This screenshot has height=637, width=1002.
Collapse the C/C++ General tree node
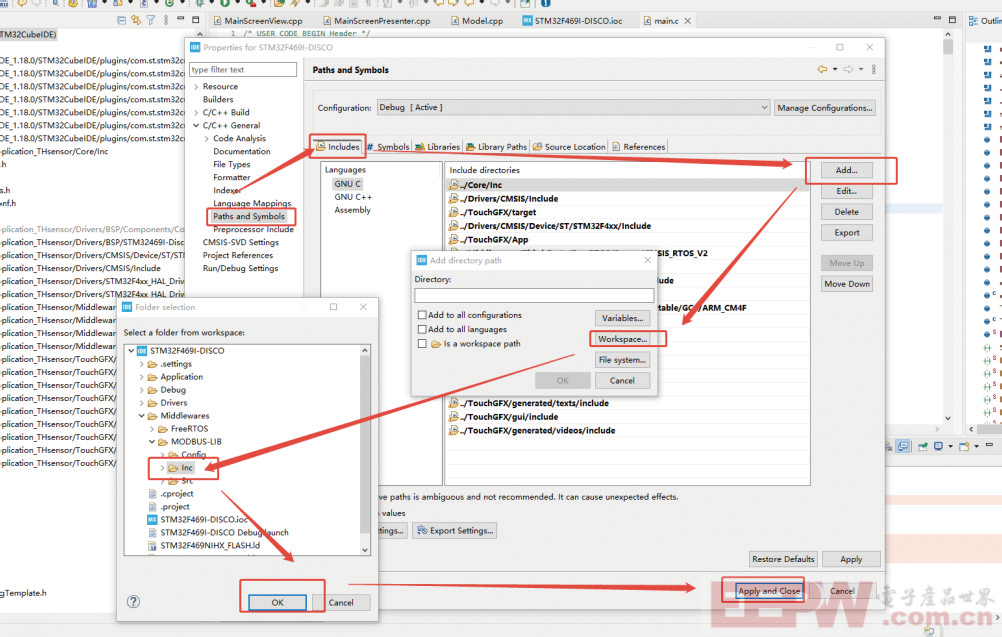[196, 125]
